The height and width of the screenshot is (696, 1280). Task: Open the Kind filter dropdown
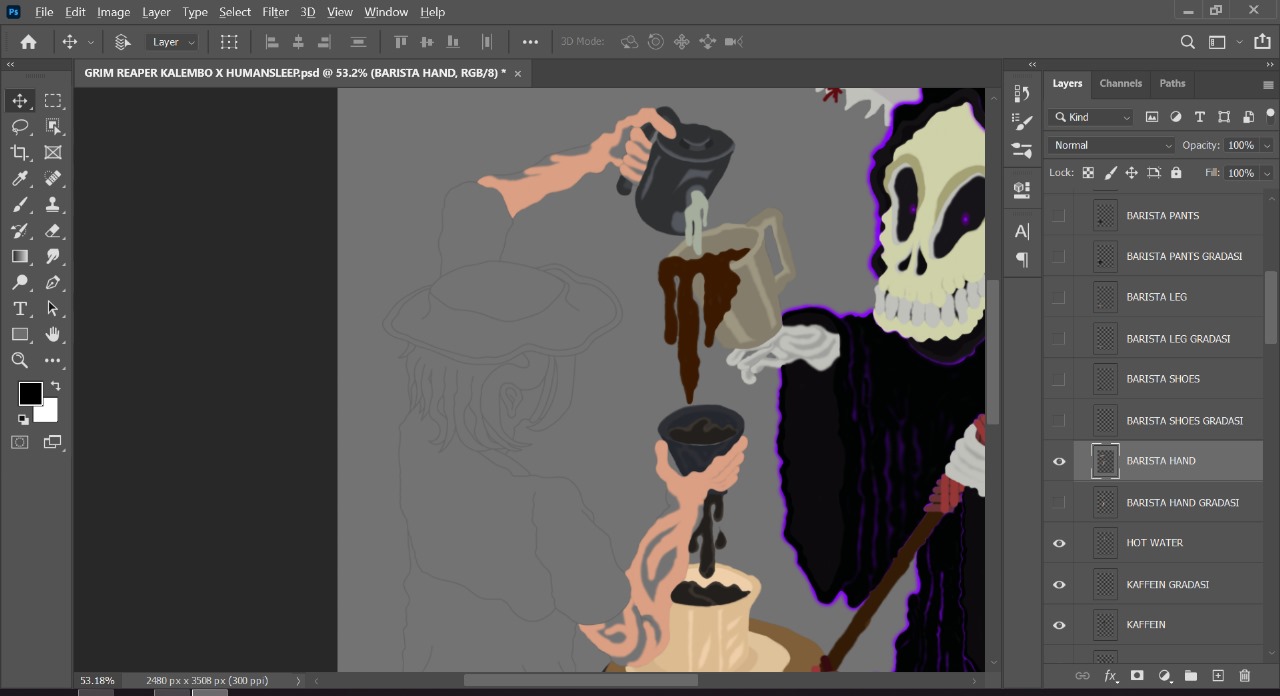click(1091, 117)
